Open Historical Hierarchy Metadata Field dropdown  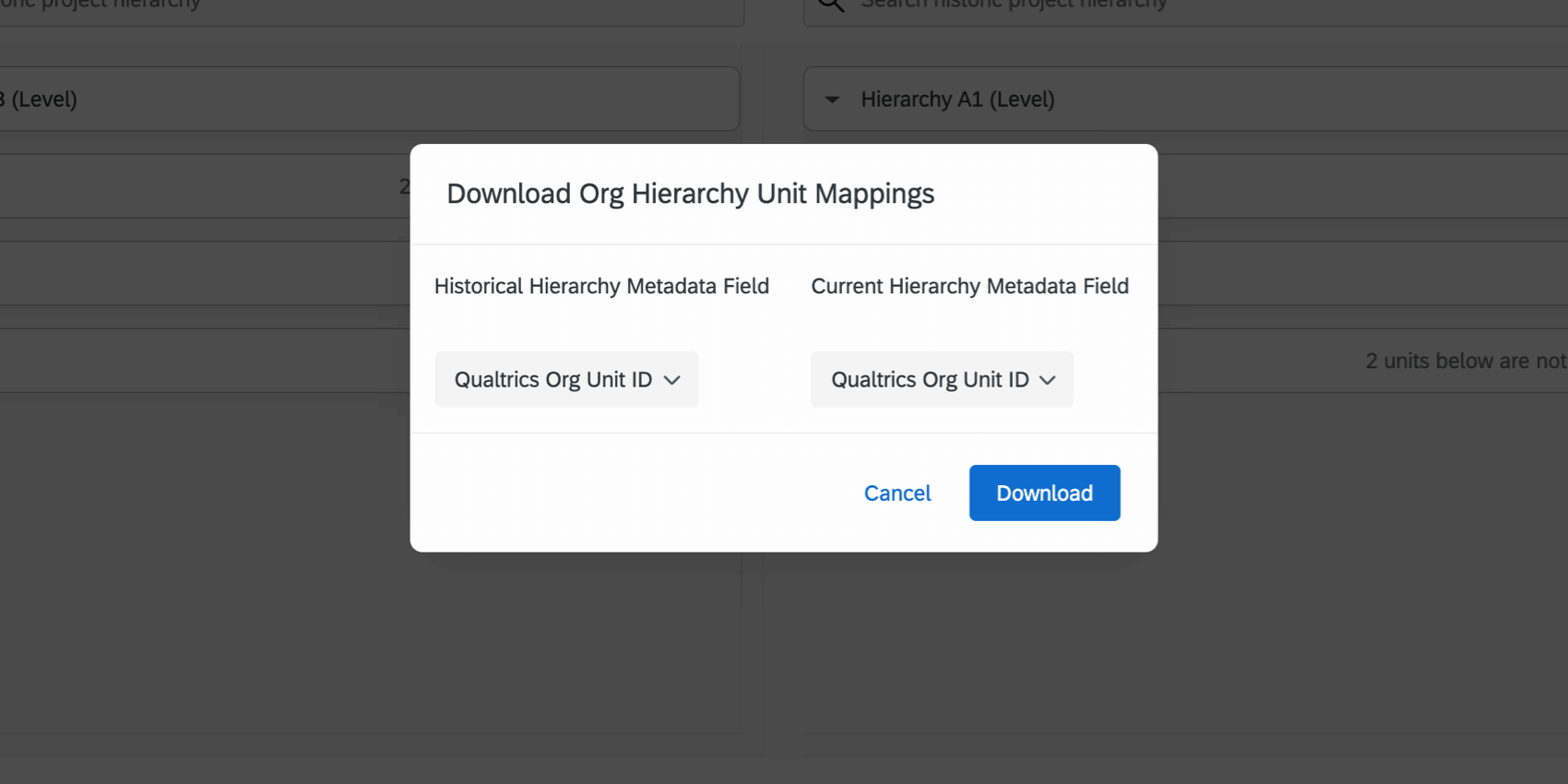coord(566,379)
